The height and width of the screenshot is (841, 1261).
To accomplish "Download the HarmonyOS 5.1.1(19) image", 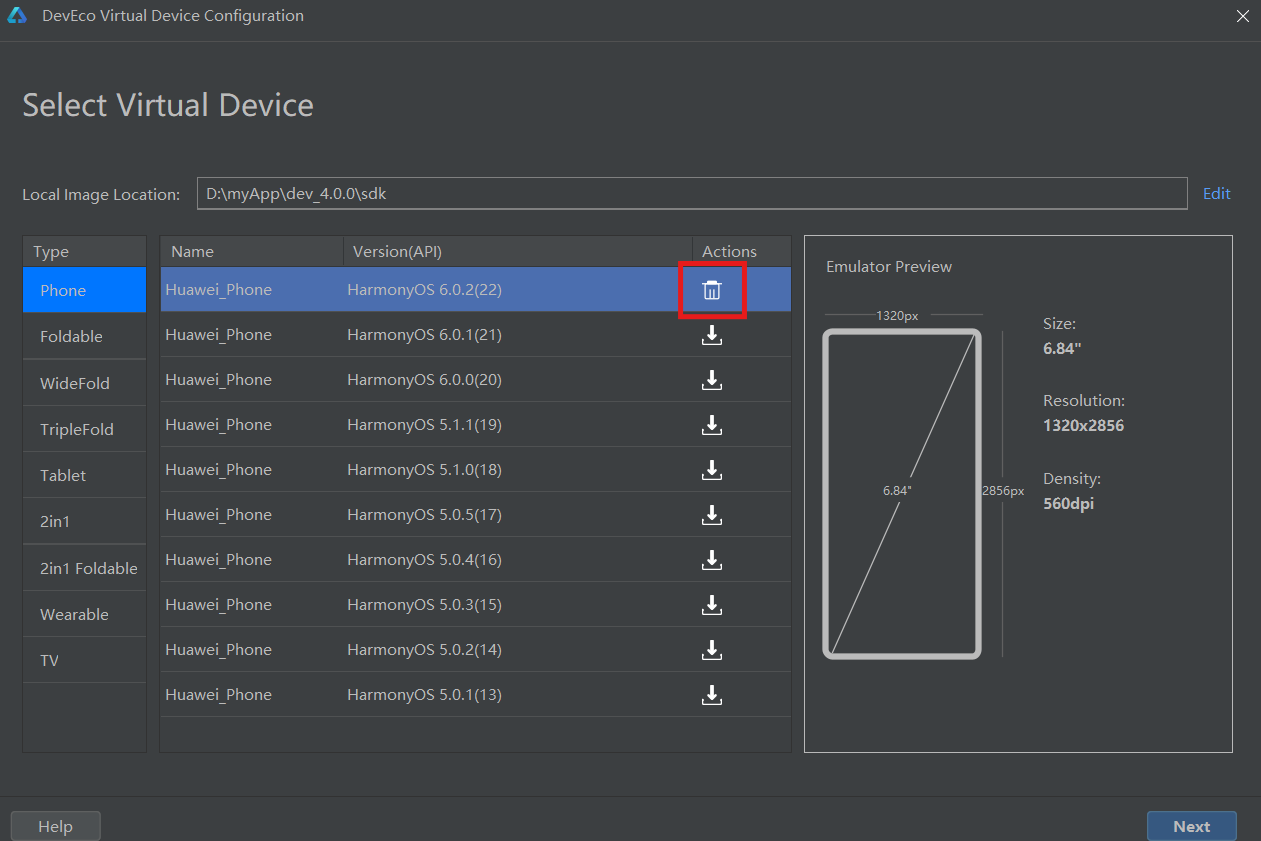I will click(712, 425).
